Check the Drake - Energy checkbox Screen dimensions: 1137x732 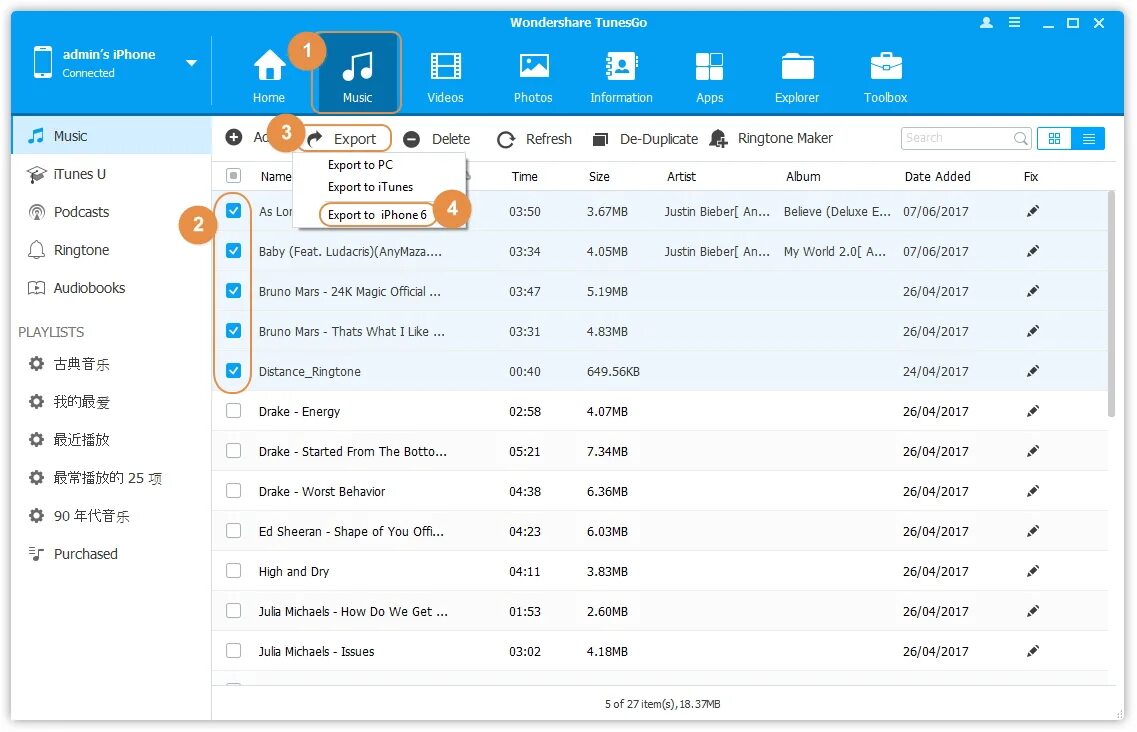tap(233, 411)
